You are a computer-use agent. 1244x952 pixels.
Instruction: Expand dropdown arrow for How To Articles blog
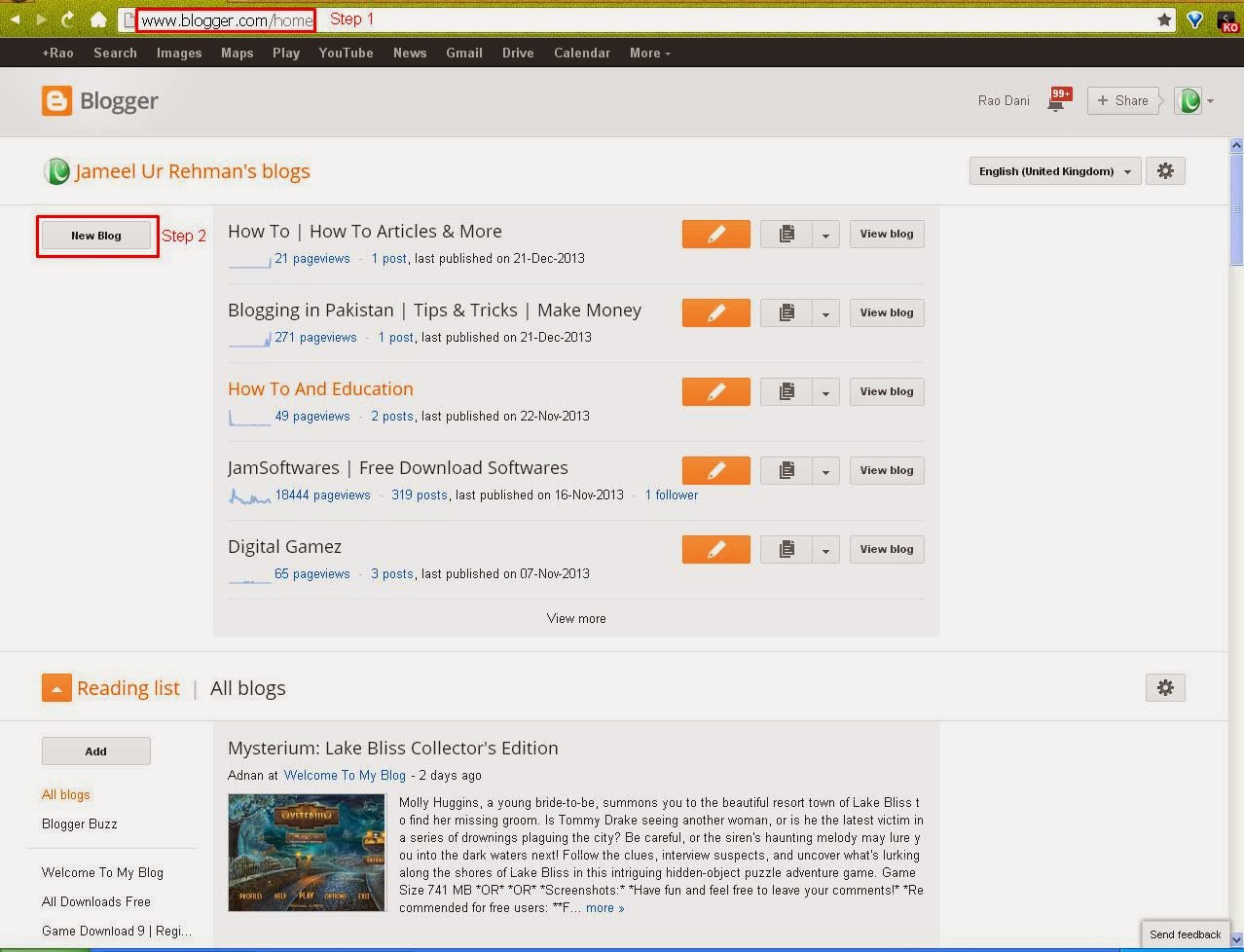click(825, 234)
